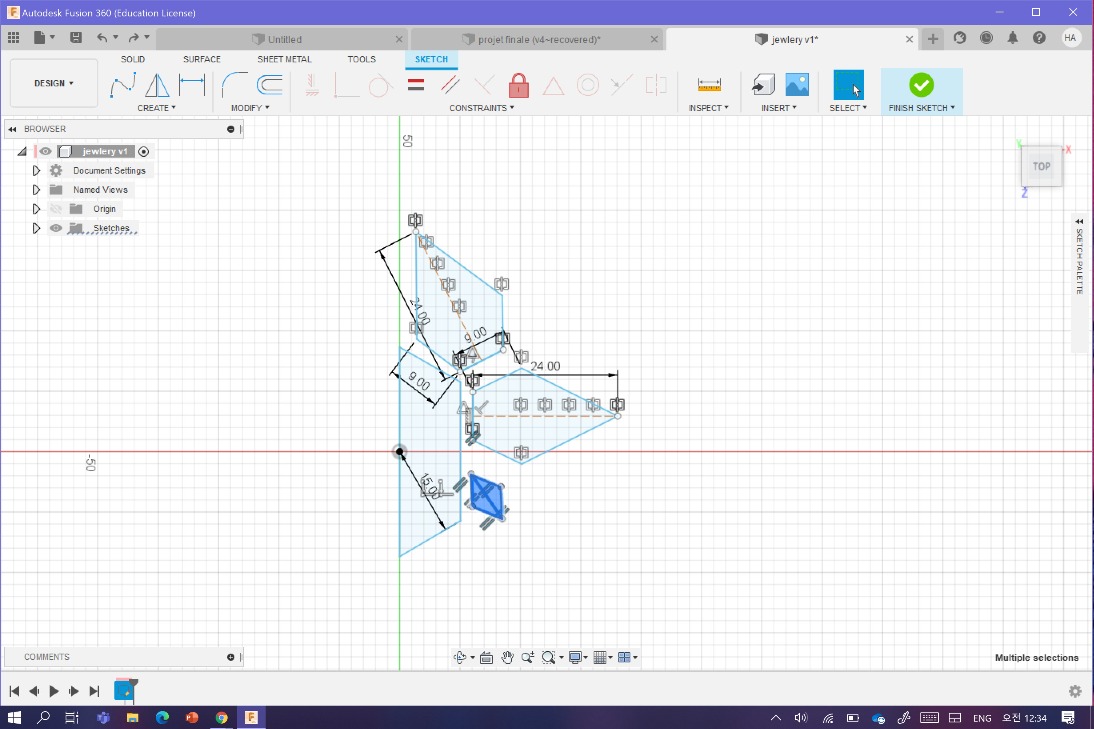Click the green Finish Sketch checkmark
1094x729 pixels.
coord(921,85)
